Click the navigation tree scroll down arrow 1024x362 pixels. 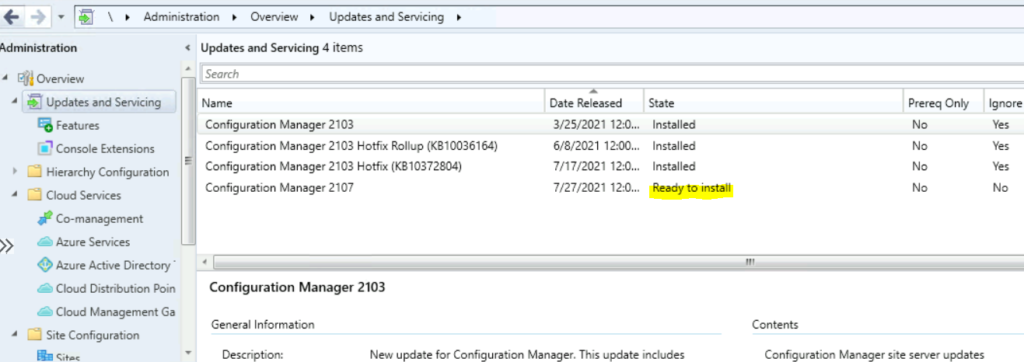pyautogui.click(x=188, y=353)
